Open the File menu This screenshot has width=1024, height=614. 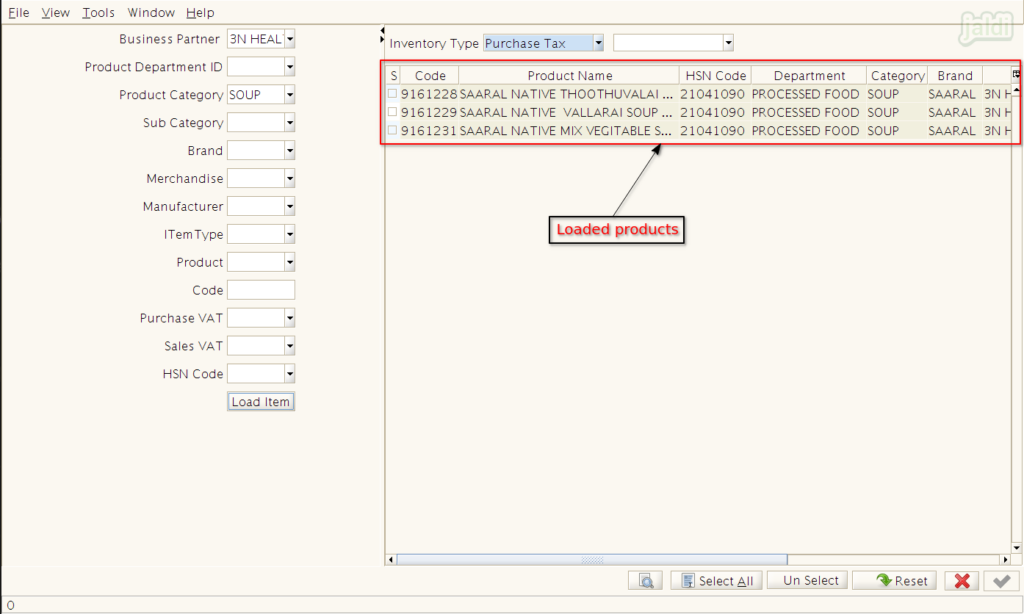(x=19, y=12)
